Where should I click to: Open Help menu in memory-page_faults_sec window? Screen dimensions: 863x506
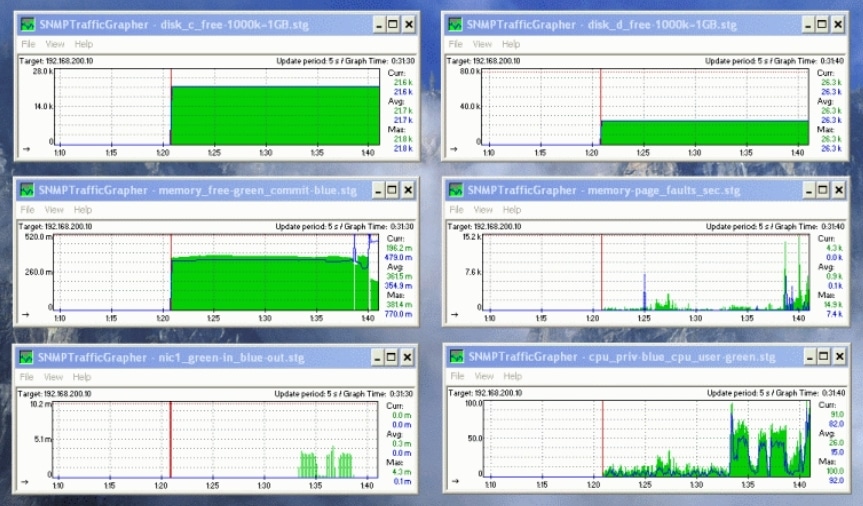[x=512, y=210]
